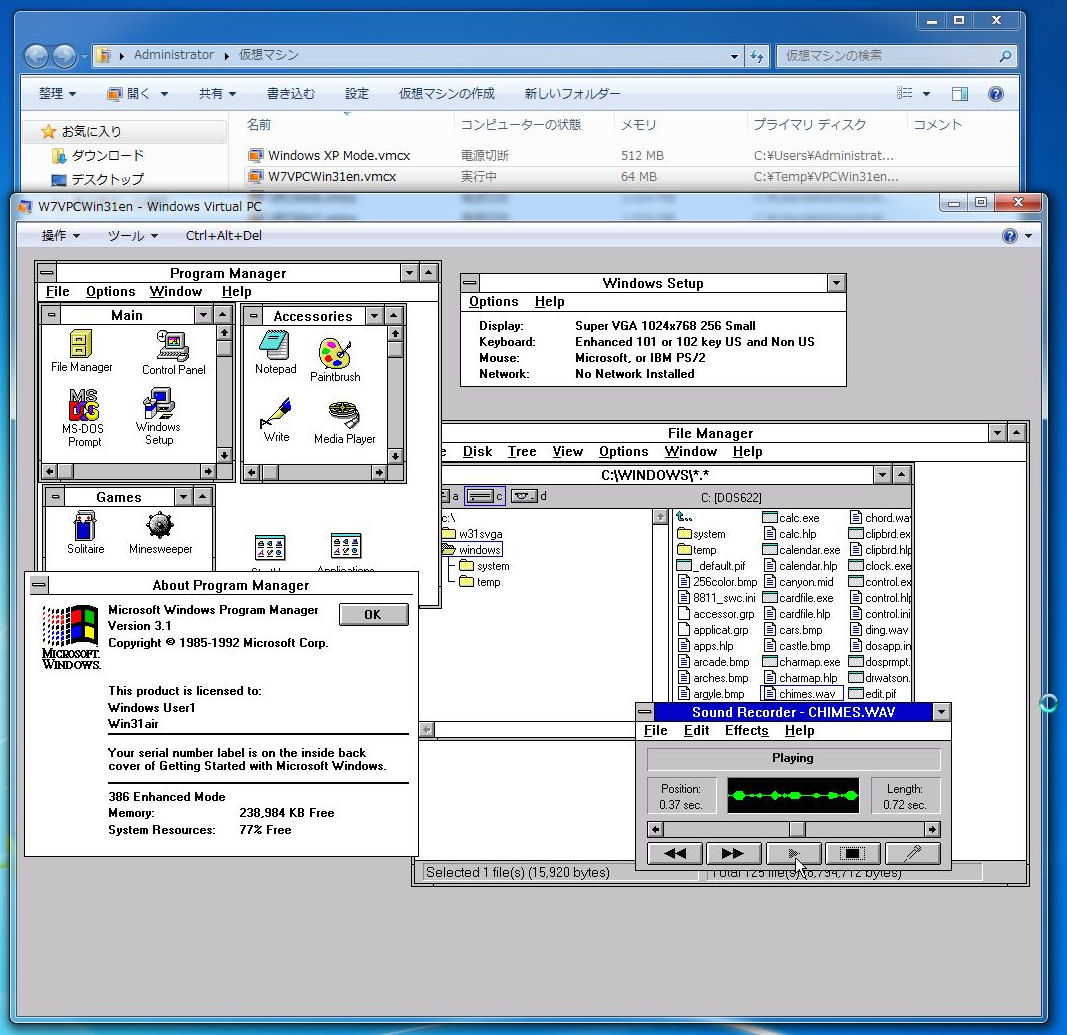Click 書き込む in Explorer toolbar
1067x1035 pixels.
(x=291, y=94)
